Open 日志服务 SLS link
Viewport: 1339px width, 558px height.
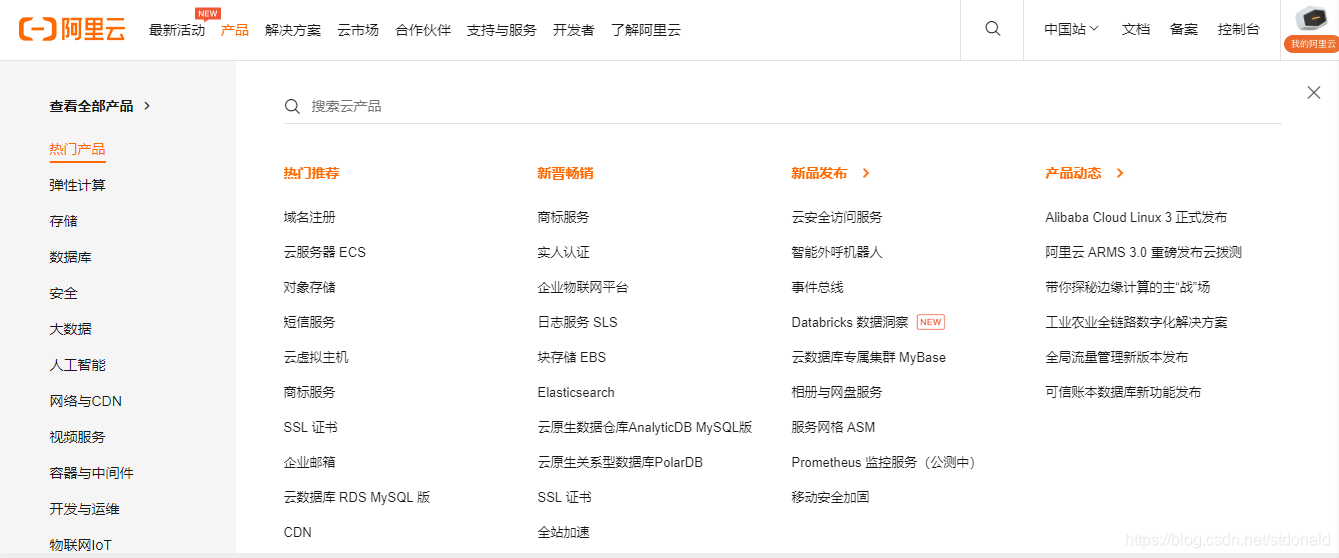coord(578,322)
